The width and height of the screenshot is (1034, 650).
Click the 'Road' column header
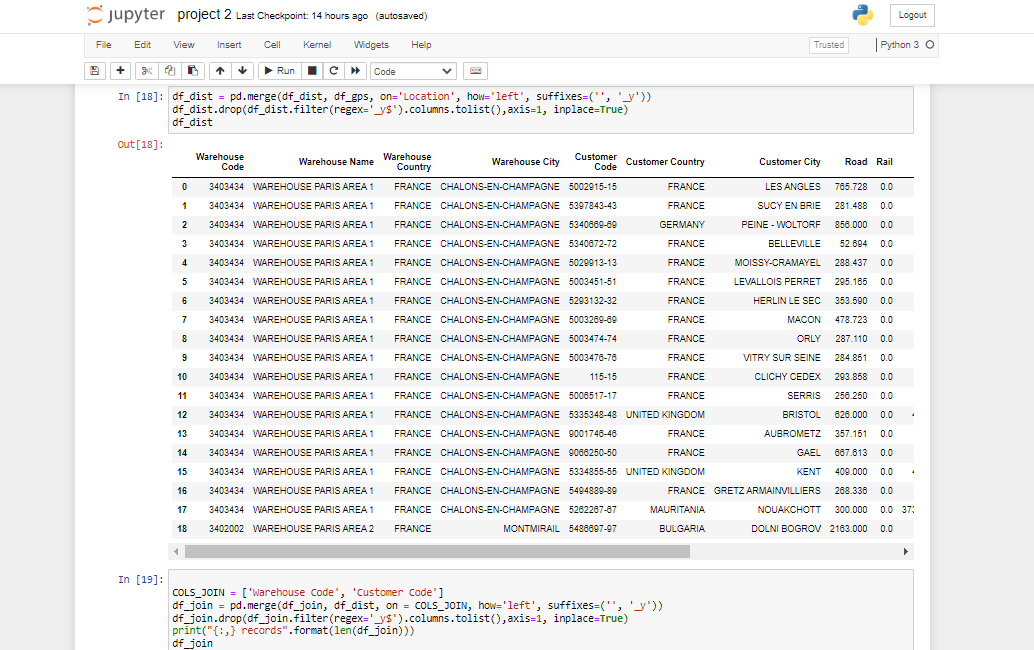click(856, 162)
